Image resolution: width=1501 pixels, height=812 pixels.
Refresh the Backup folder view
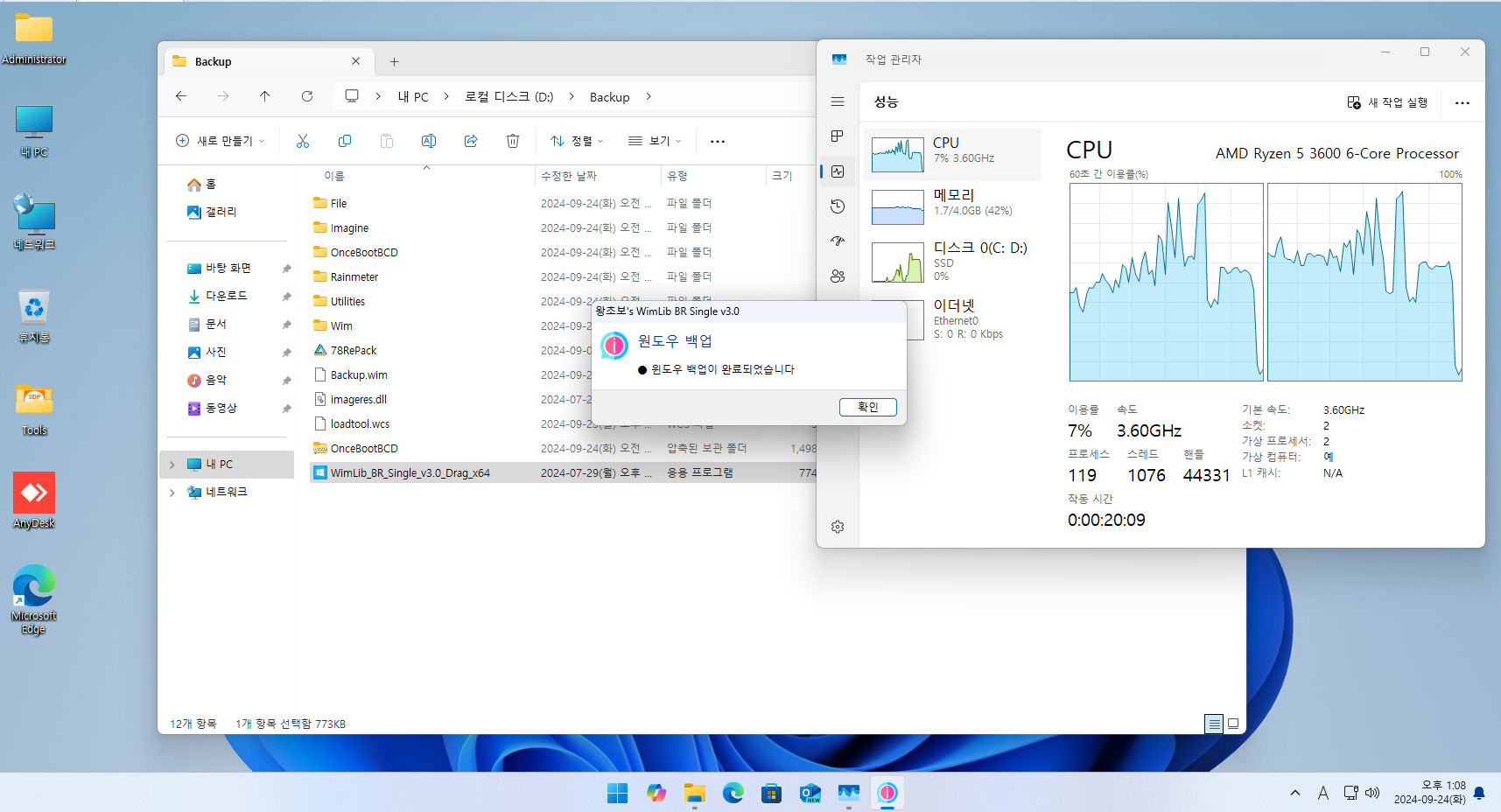(x=307, y=96)
